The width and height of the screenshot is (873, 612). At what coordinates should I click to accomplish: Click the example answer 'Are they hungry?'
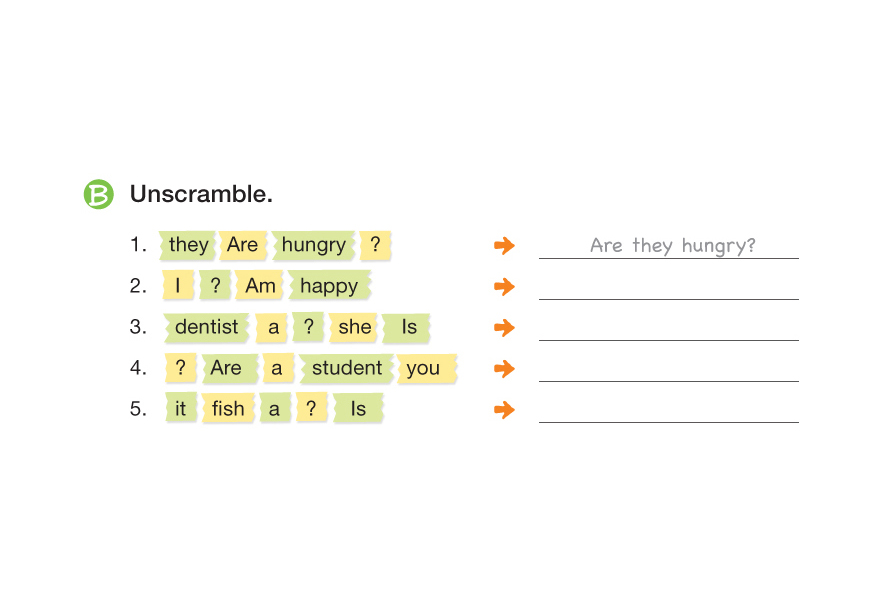(672, 246)
